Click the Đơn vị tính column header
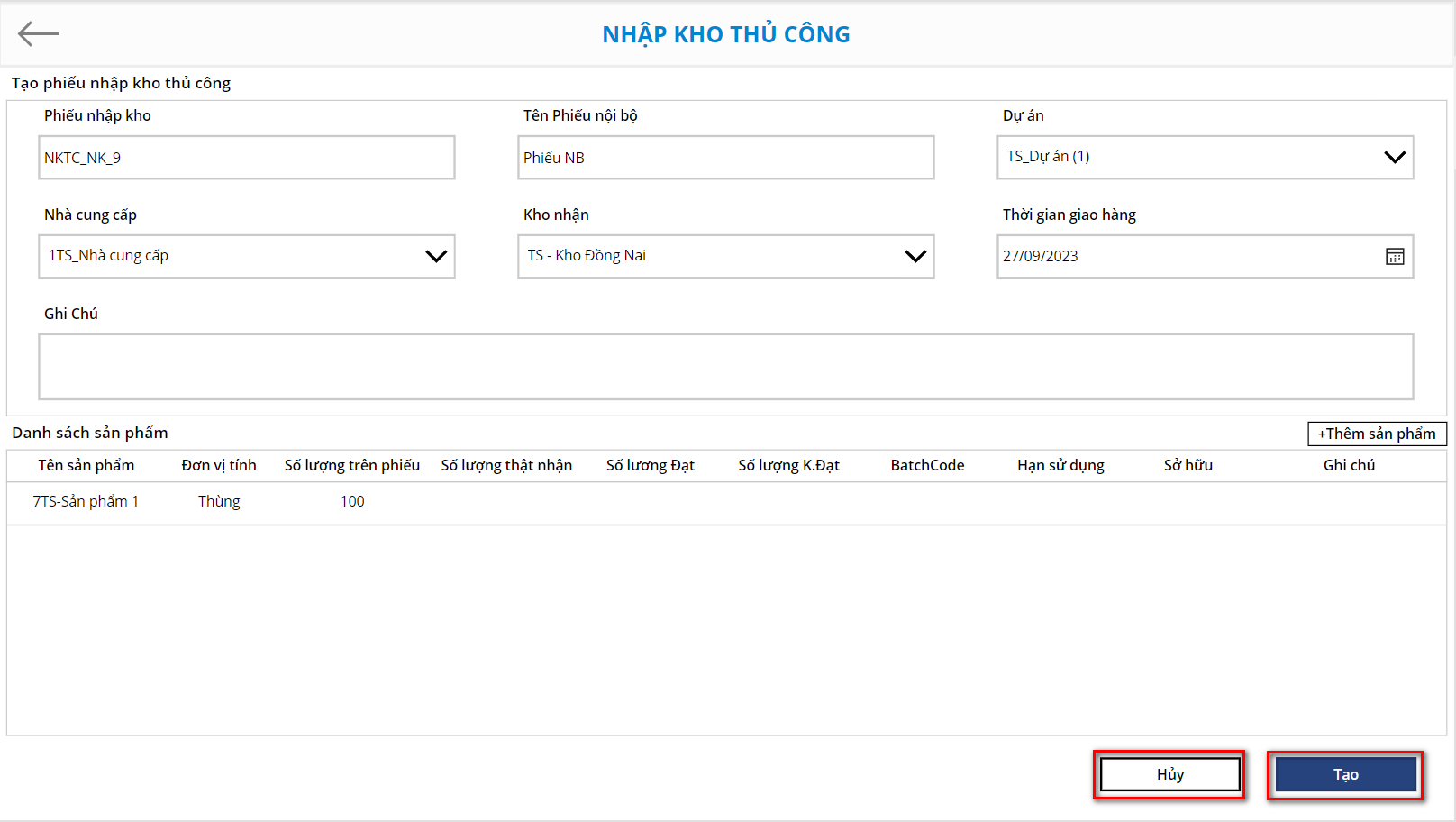Image resolution: width=1456 pixels, height=822 pixels. pos(219,465)
